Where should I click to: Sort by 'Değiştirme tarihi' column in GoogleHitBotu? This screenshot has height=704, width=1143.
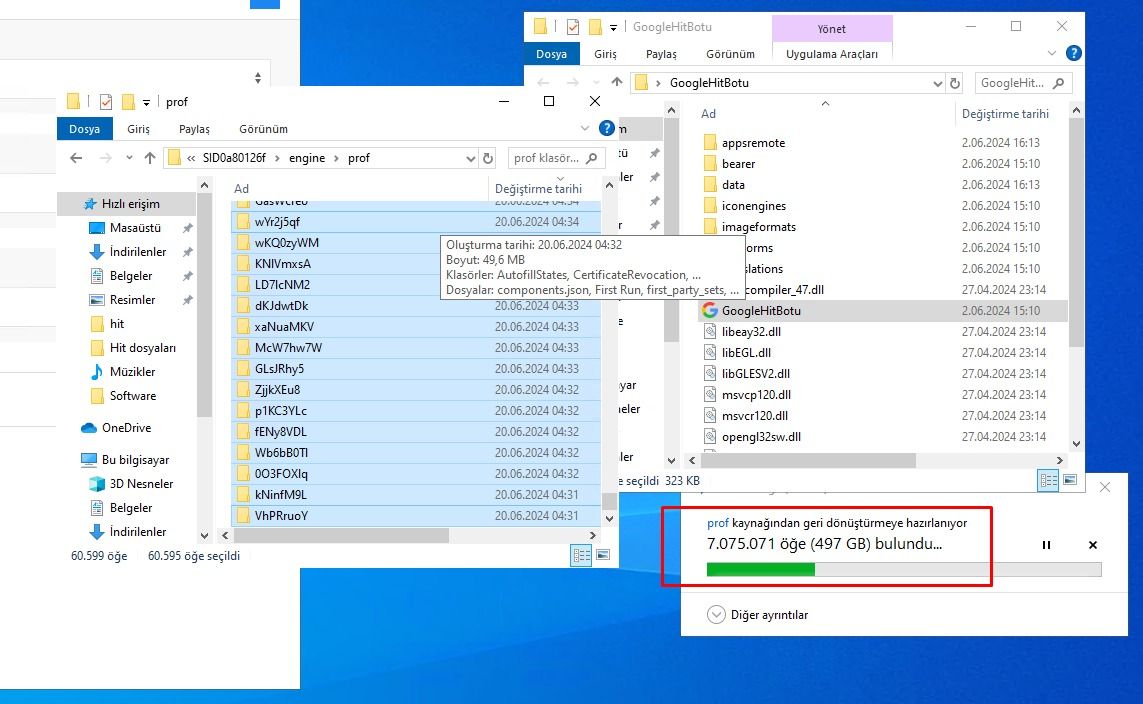(x=1005, y=114)
